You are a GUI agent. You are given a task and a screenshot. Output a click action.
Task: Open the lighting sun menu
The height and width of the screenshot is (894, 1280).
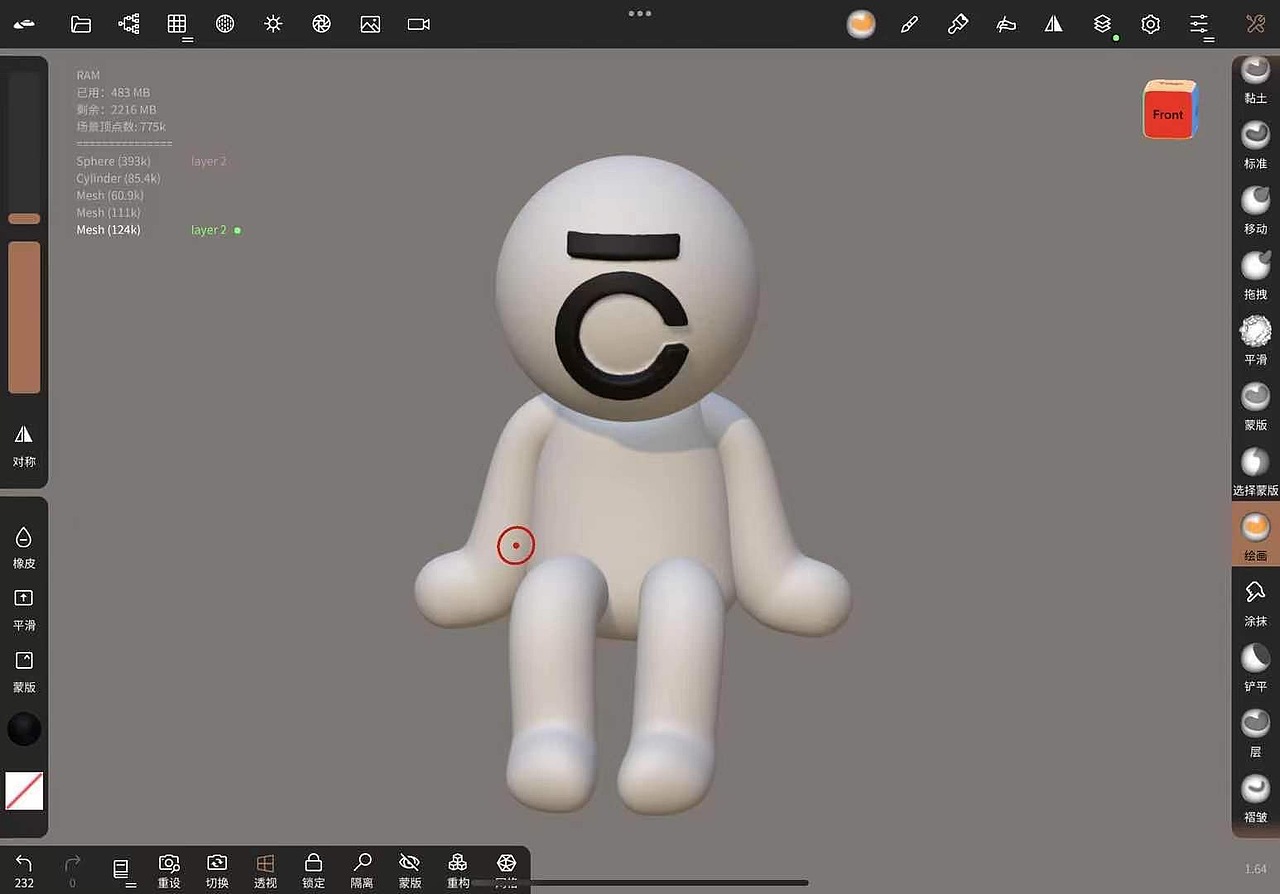273,24
